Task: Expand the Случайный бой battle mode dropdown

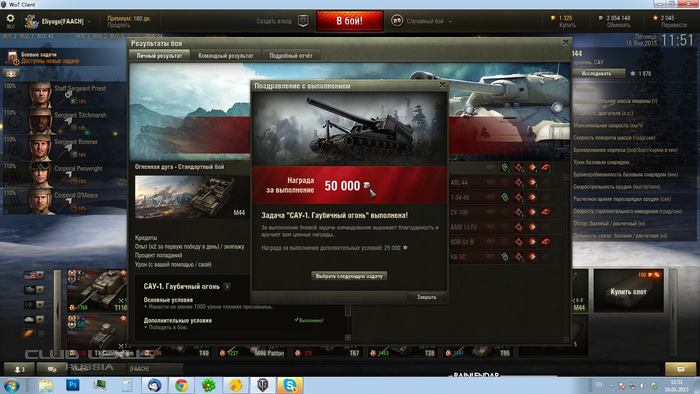Action: pyautogui.click(x=450, y=21)
